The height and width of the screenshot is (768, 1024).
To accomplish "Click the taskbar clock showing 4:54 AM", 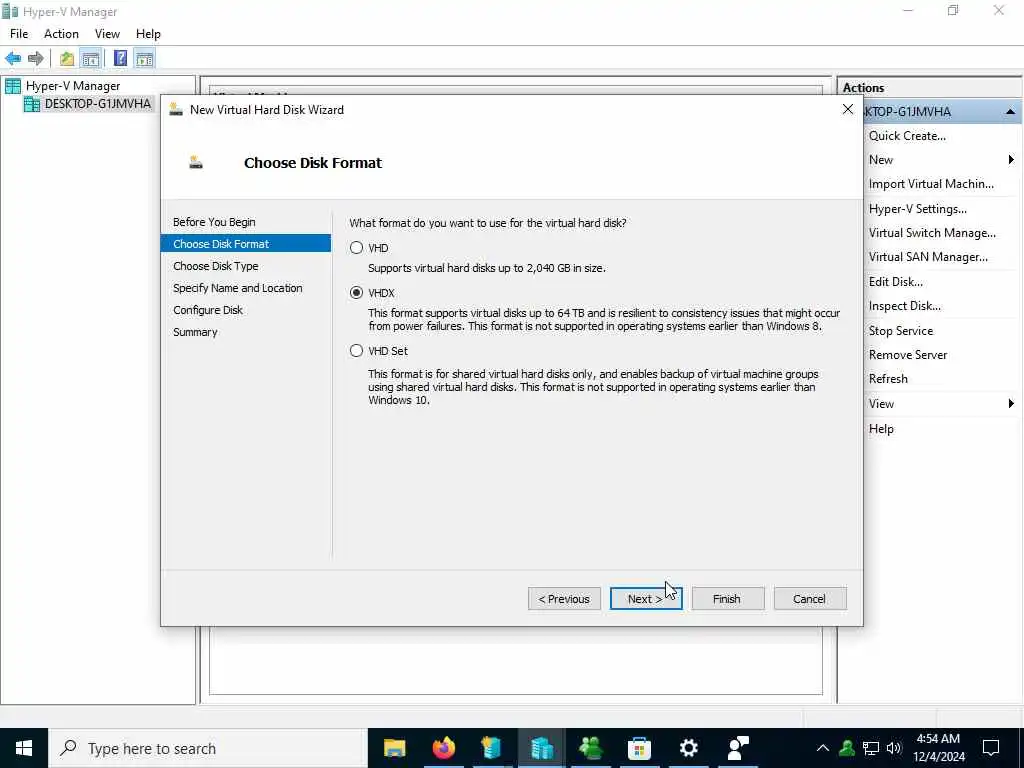I will coord(938,748).
